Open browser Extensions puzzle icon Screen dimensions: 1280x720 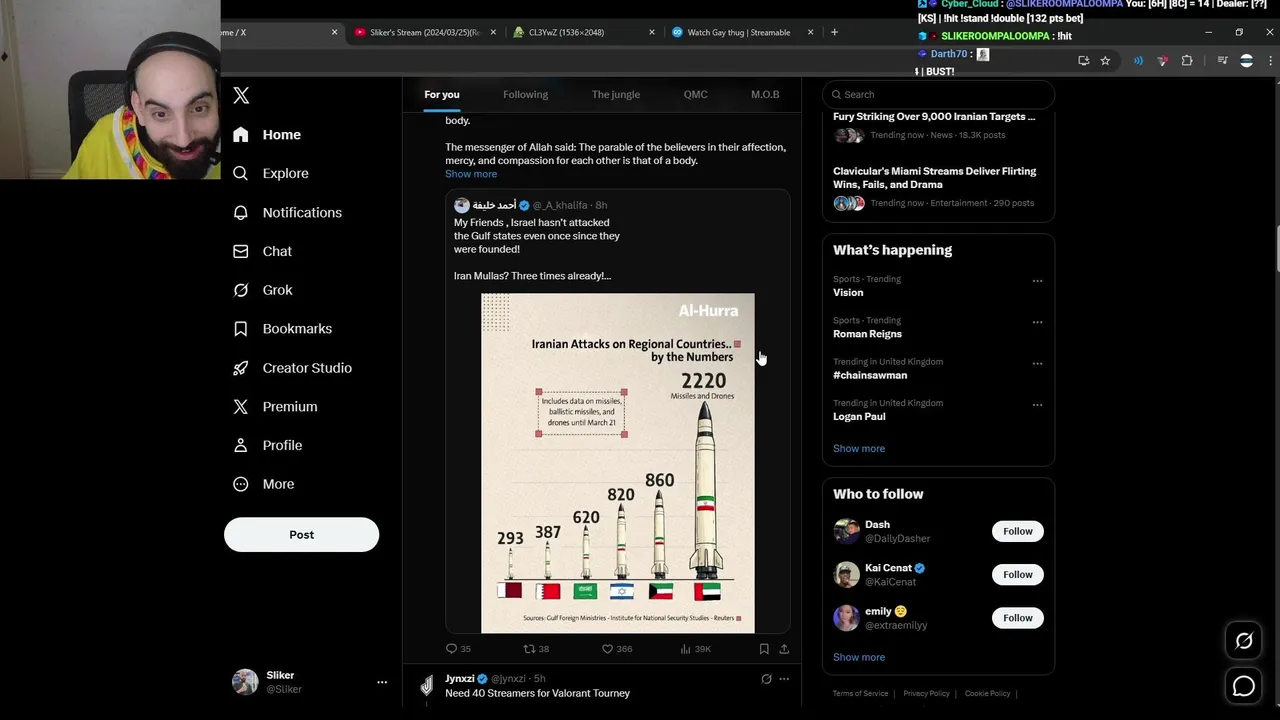[x=1187, y=61]
